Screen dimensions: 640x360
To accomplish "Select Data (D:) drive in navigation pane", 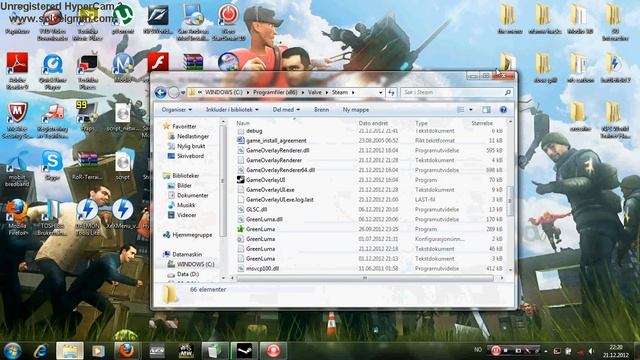I will (188, 274).
